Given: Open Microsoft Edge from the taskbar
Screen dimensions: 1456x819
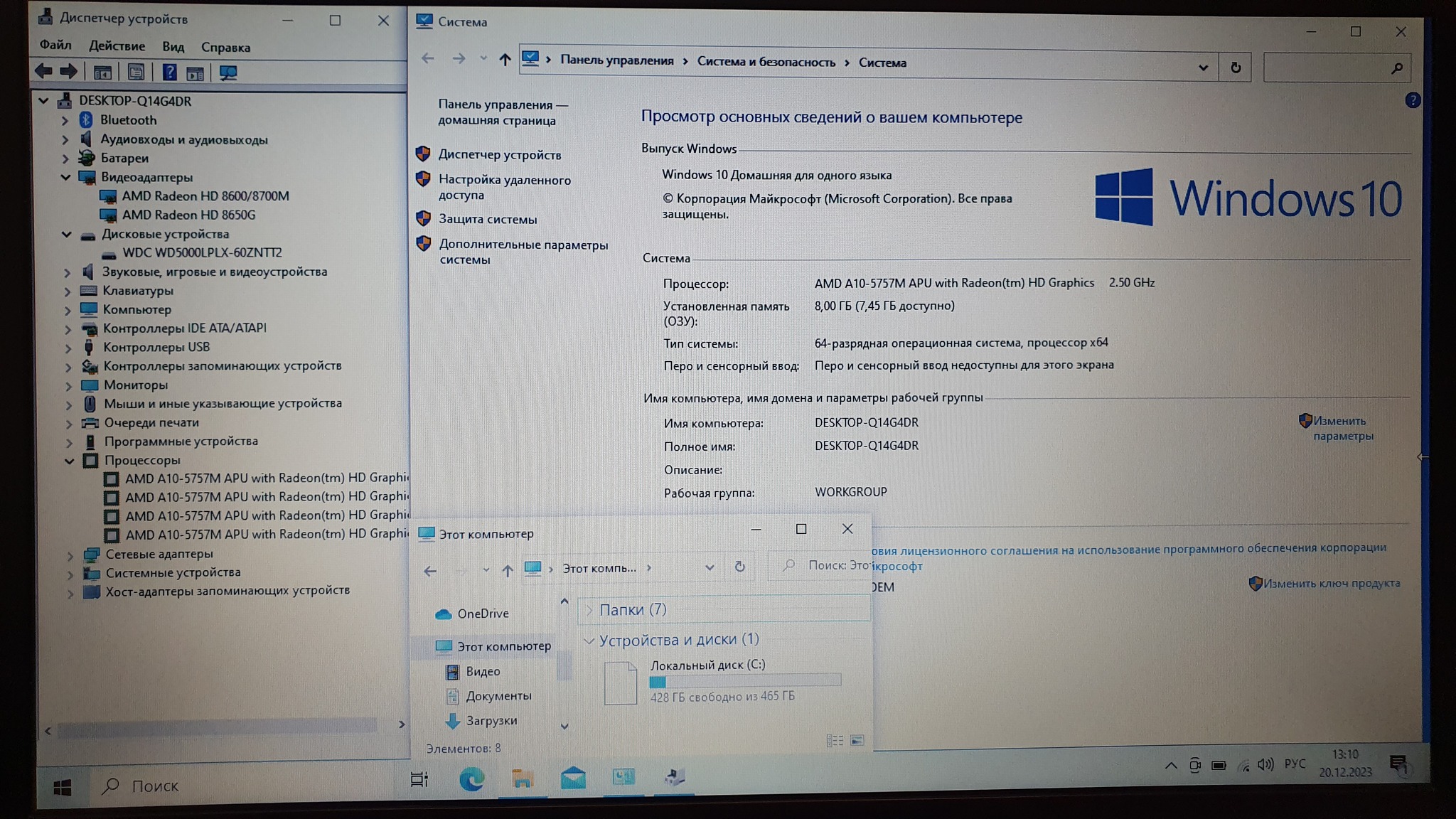Looking at the screenshot, I should pos(471,780).
